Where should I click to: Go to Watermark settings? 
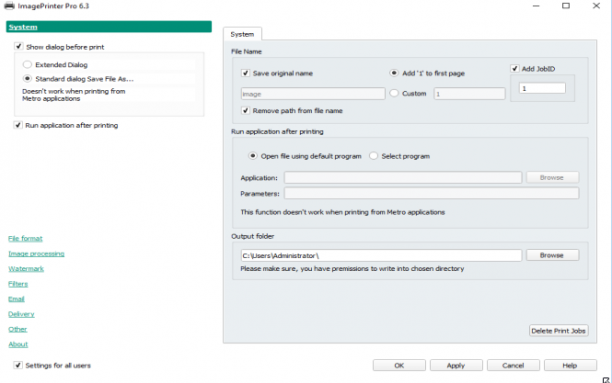(x=26, y=269)
